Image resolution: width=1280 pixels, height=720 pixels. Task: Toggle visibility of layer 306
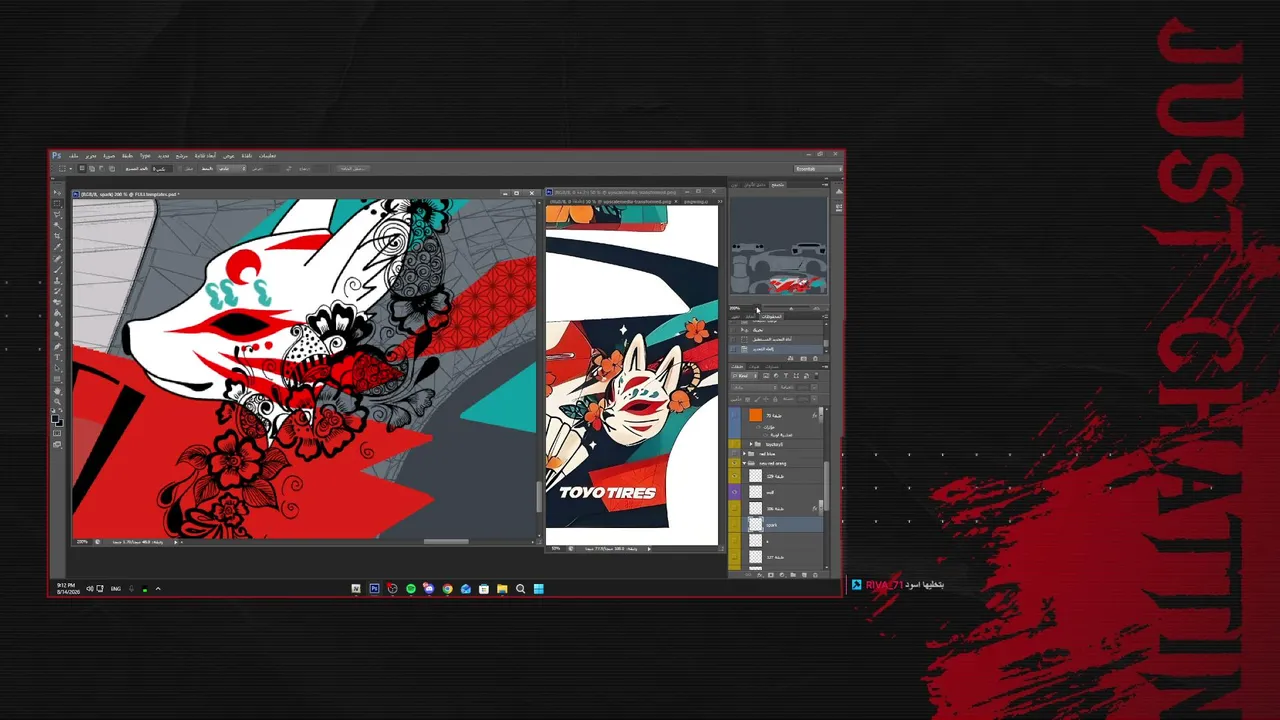(735, 508)
